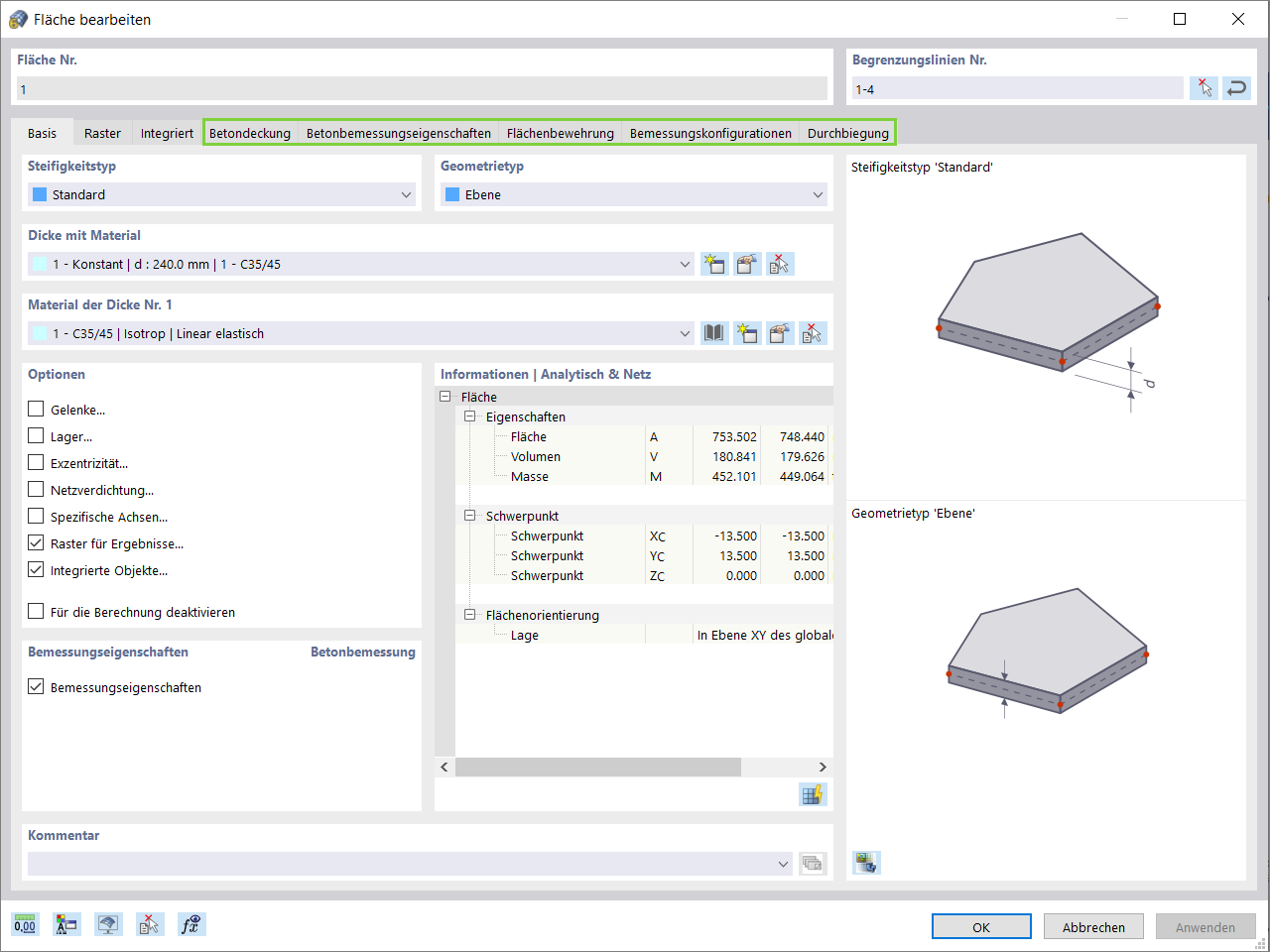Select the Volumen row in the info table
This screenshot has height=952, width=1270.
pos(645,456)
